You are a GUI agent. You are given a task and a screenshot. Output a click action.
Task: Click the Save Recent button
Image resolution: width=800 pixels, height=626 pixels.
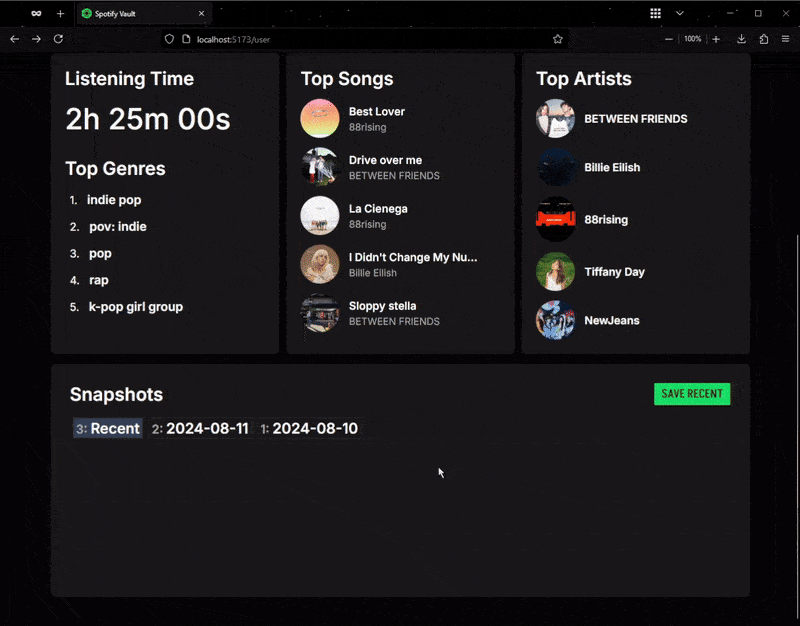click(692, 394)
